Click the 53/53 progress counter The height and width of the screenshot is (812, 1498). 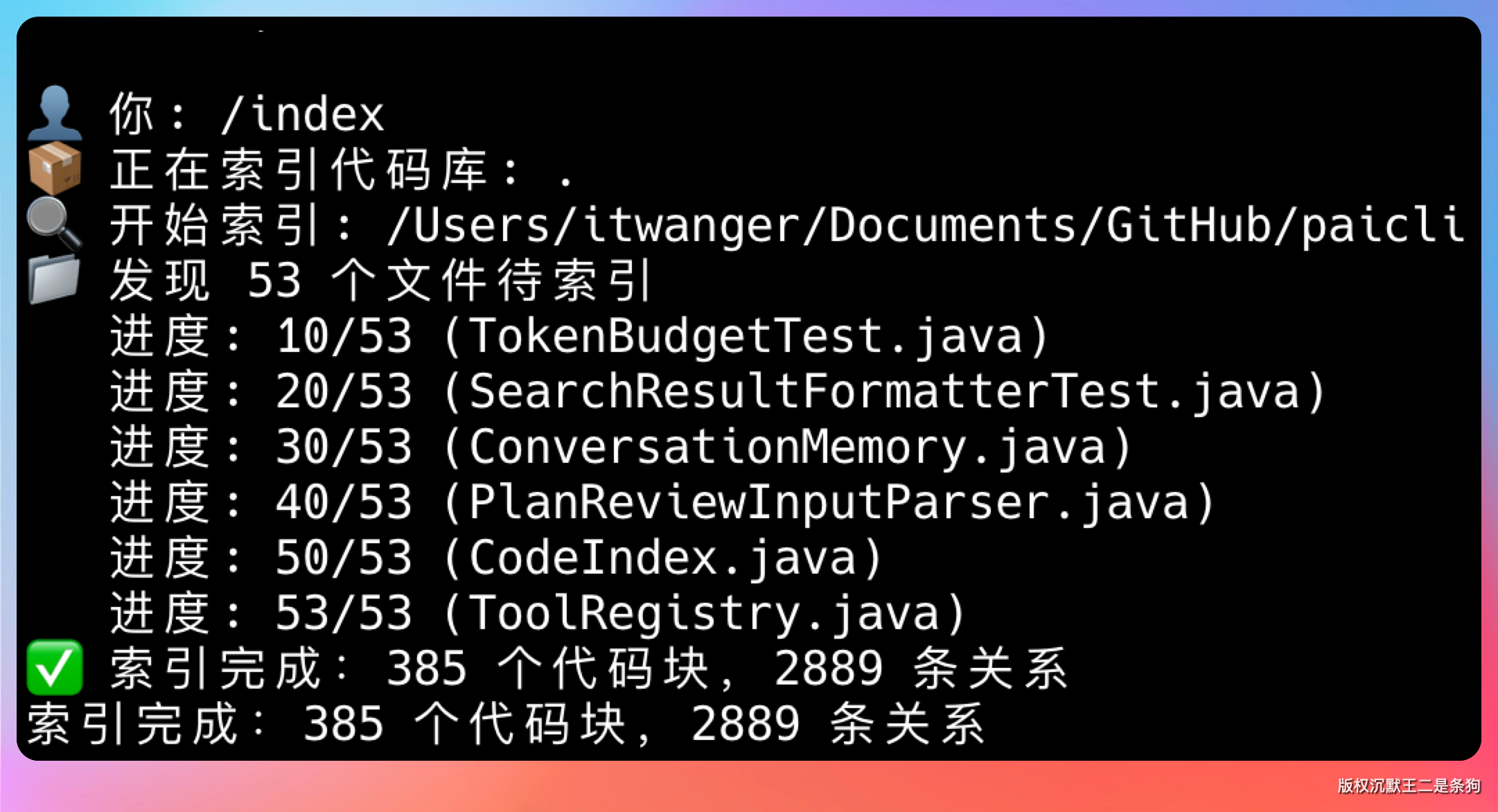344,613
